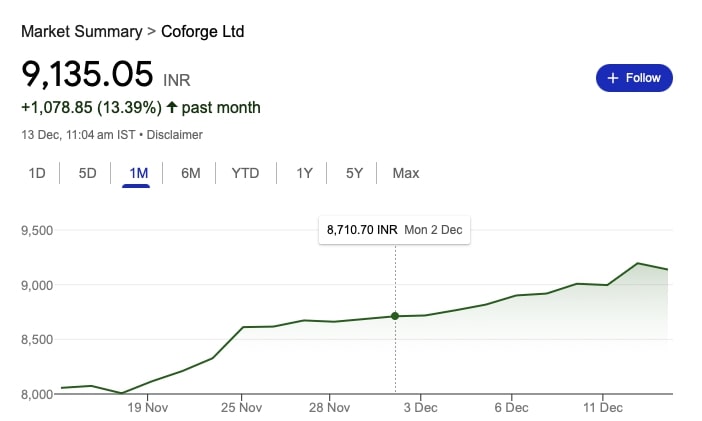This screenshot has height=421, width=702.
Task: Click the 6 Dec axis label
Action: point(511,408)
